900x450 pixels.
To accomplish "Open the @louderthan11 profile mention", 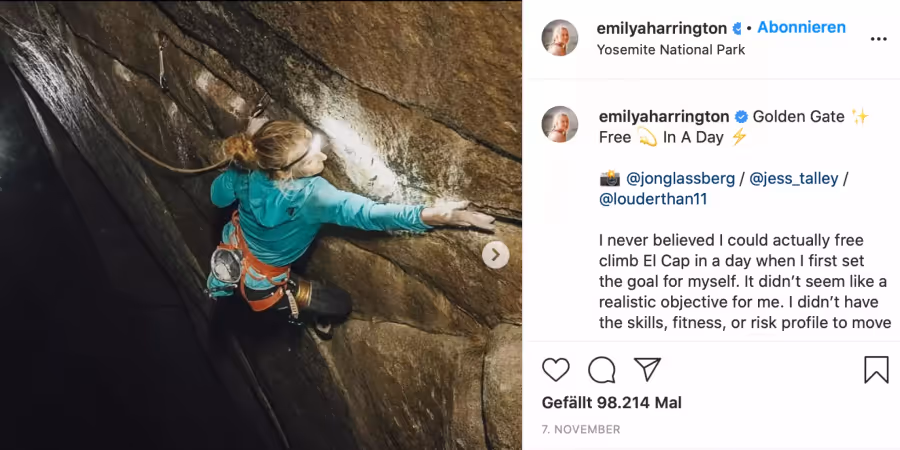I will coord(653,199).
